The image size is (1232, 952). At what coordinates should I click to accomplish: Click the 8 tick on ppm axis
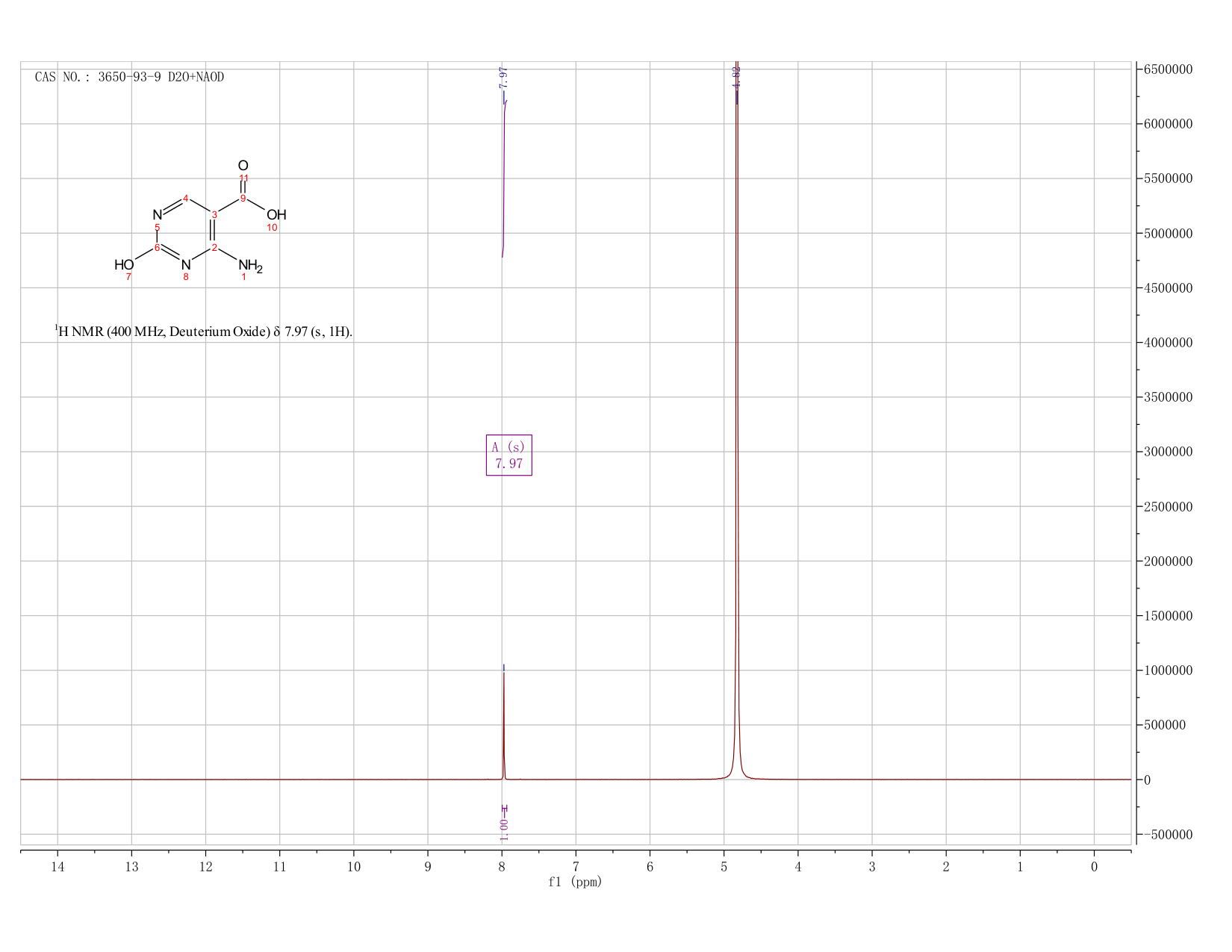click(502, 867)
